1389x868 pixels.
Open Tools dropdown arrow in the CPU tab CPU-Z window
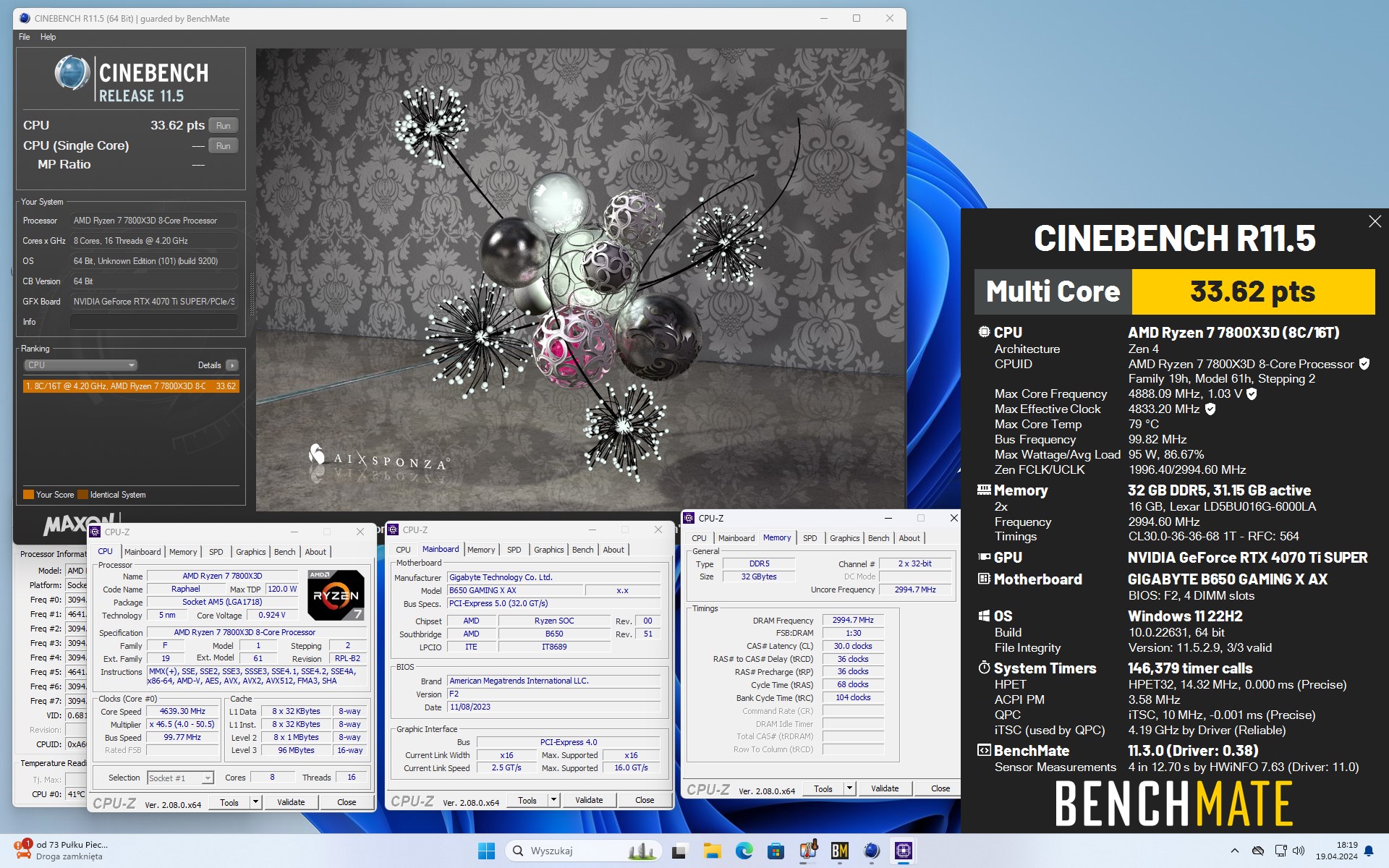pyautogui.click(x=255, y=802)
